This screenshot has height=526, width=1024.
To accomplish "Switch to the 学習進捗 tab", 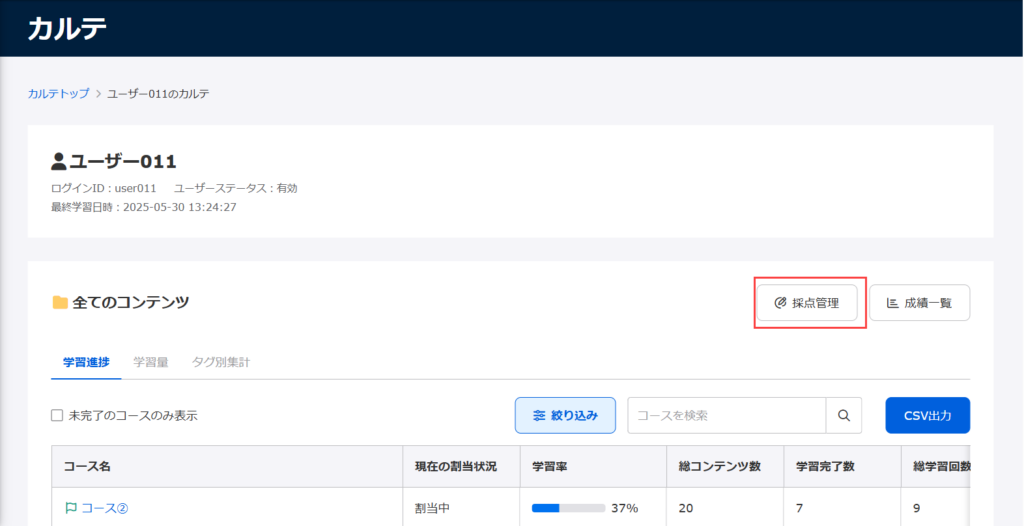I will (86, 362).
